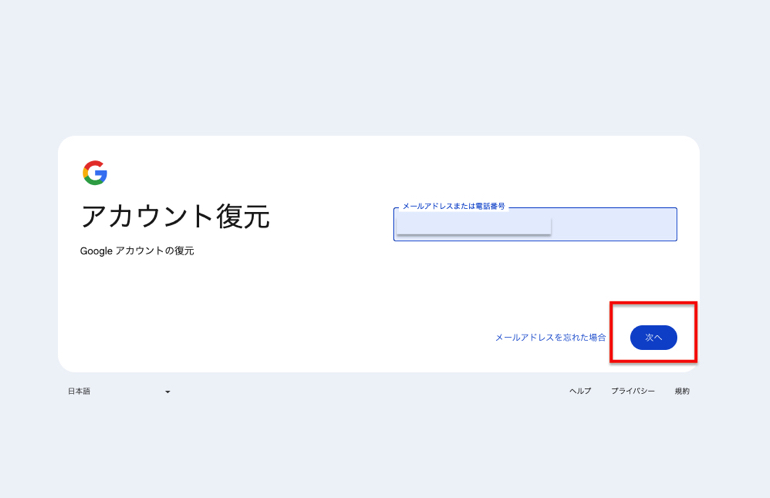The width and height of the screenshot is (770, 498).
Task: Click empty footer space between 日本語 and ヘルプ
Action: (x=370, y=392)
